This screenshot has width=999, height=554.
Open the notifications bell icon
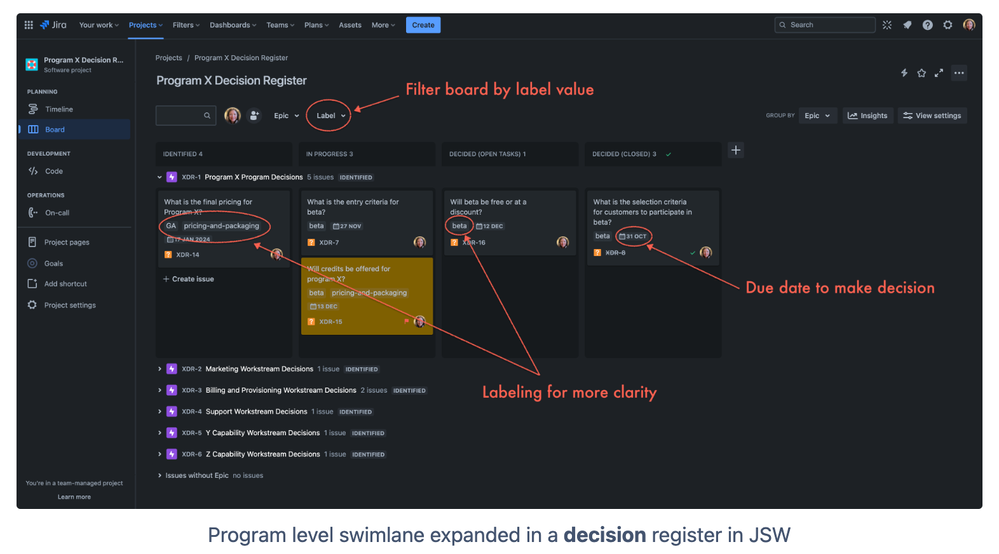[907, 25]
